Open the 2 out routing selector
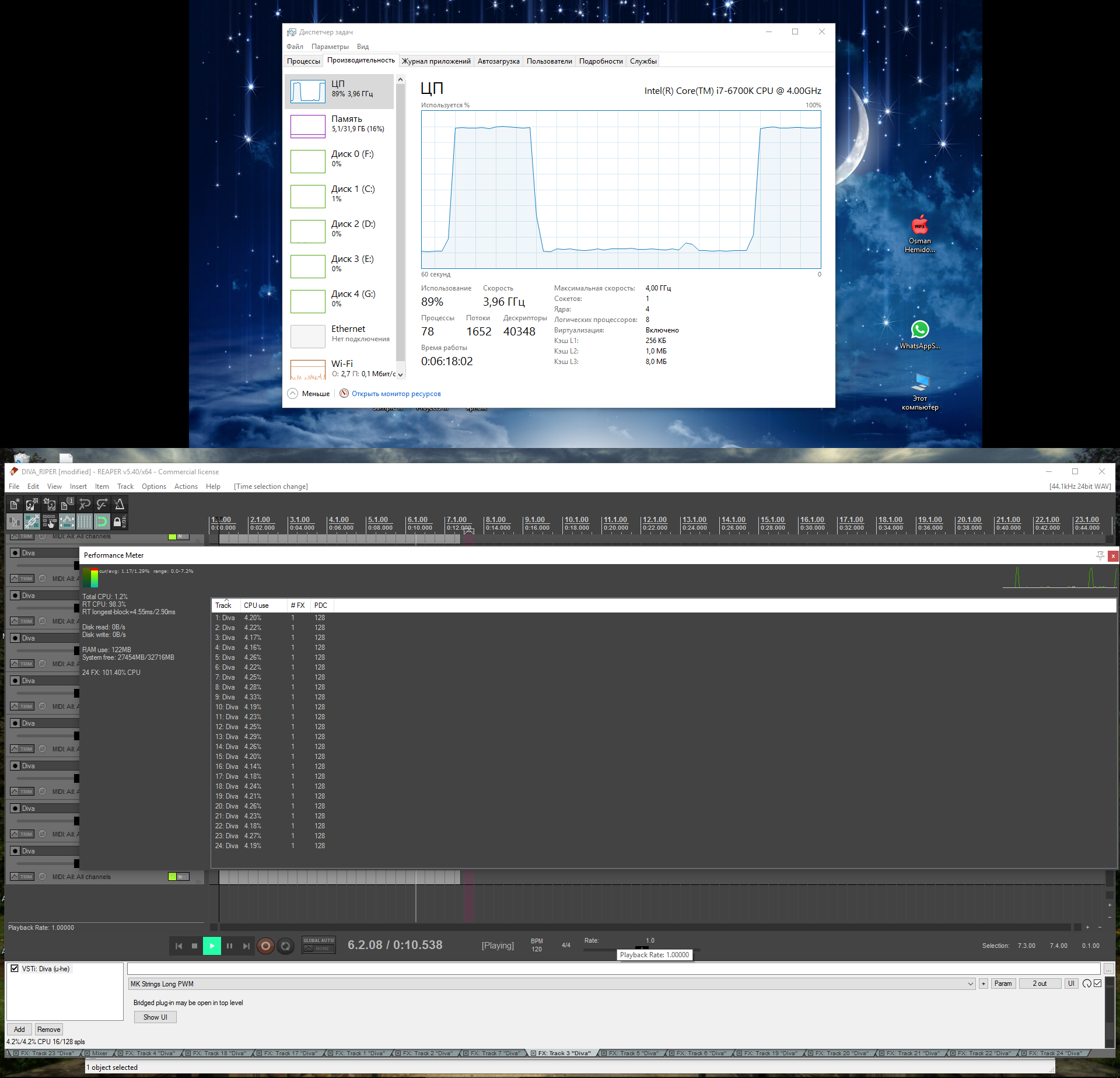 coord(1039,984)
